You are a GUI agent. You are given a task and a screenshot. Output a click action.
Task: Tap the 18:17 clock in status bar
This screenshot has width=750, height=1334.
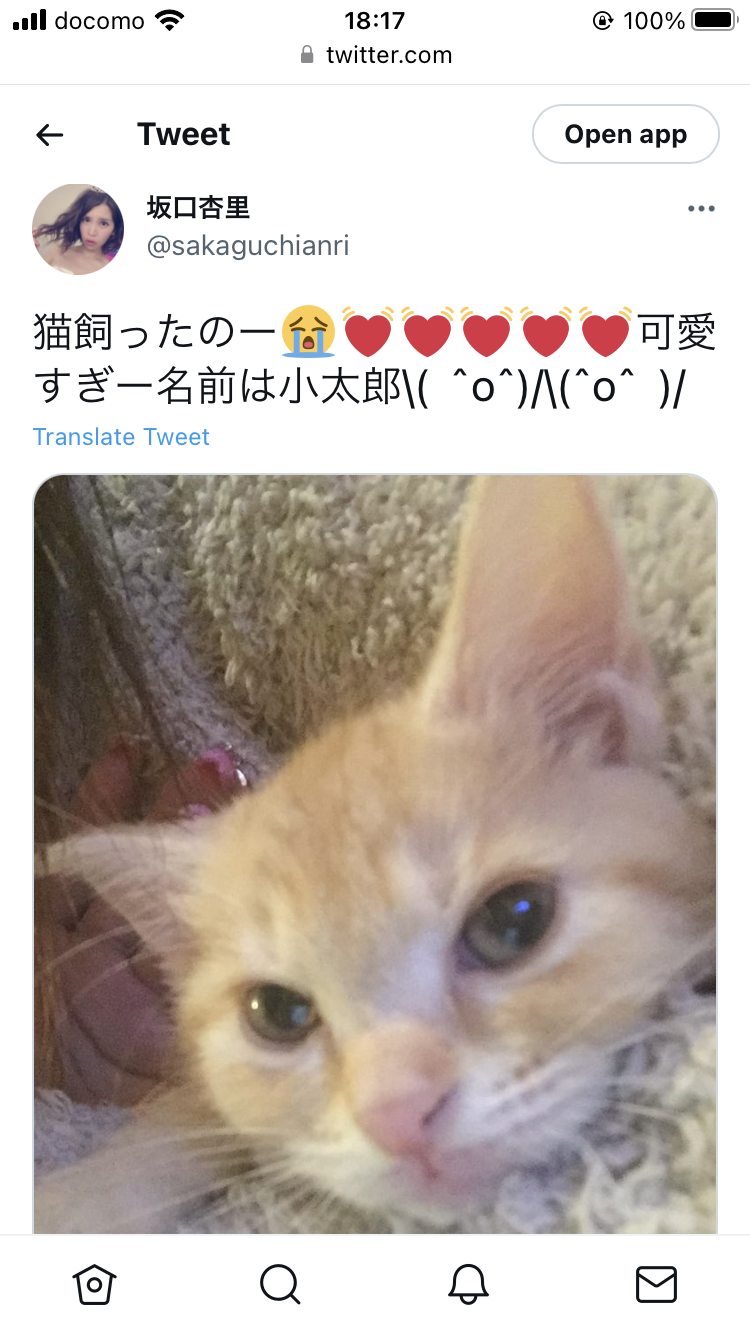pos(374,20)
